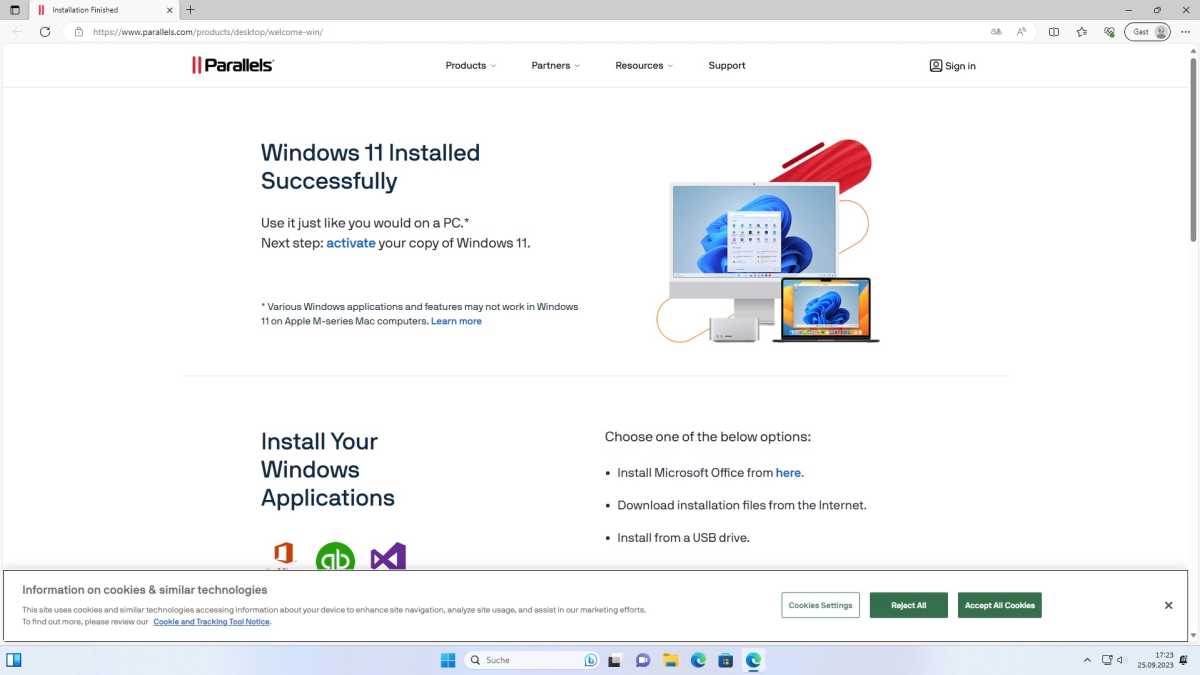The image size is (1200, 675).
Task: Open the tab actions menu icon
Action: 14,10
